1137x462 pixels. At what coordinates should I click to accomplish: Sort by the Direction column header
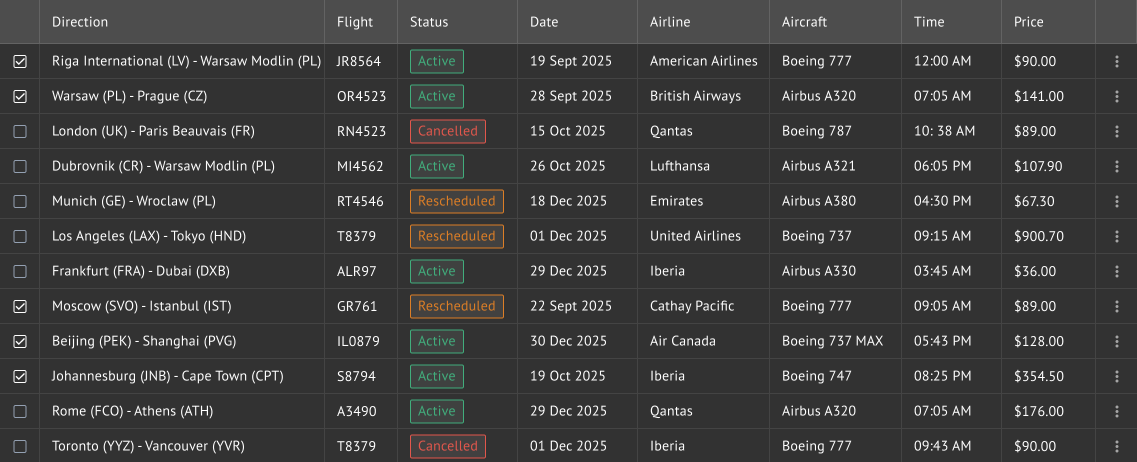80,22
